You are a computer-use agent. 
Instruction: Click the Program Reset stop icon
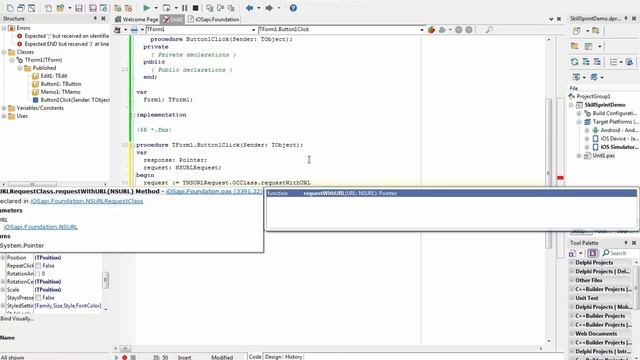pos(196,8)
